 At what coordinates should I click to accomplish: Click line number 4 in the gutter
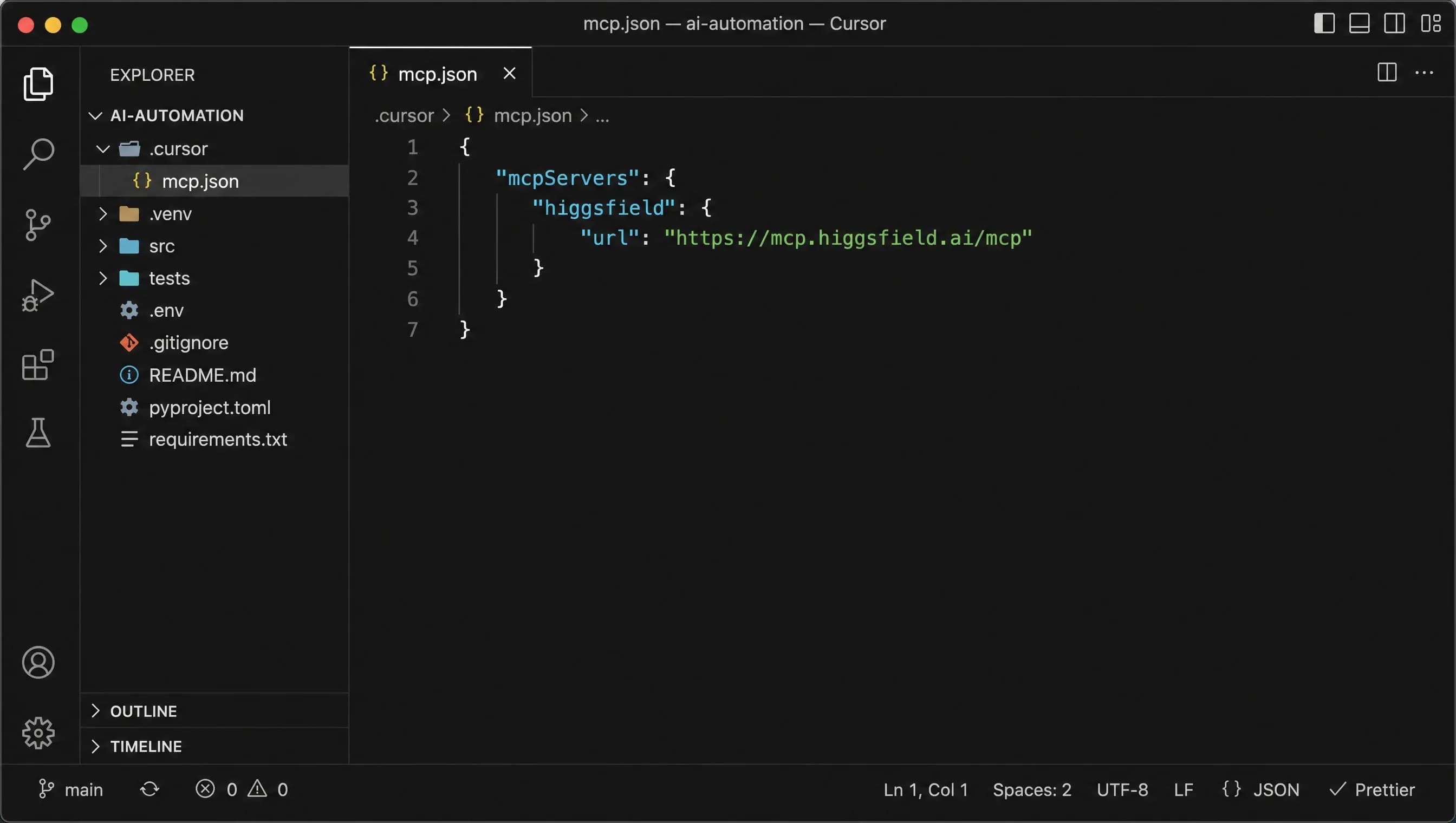click(x=413, y=237)
